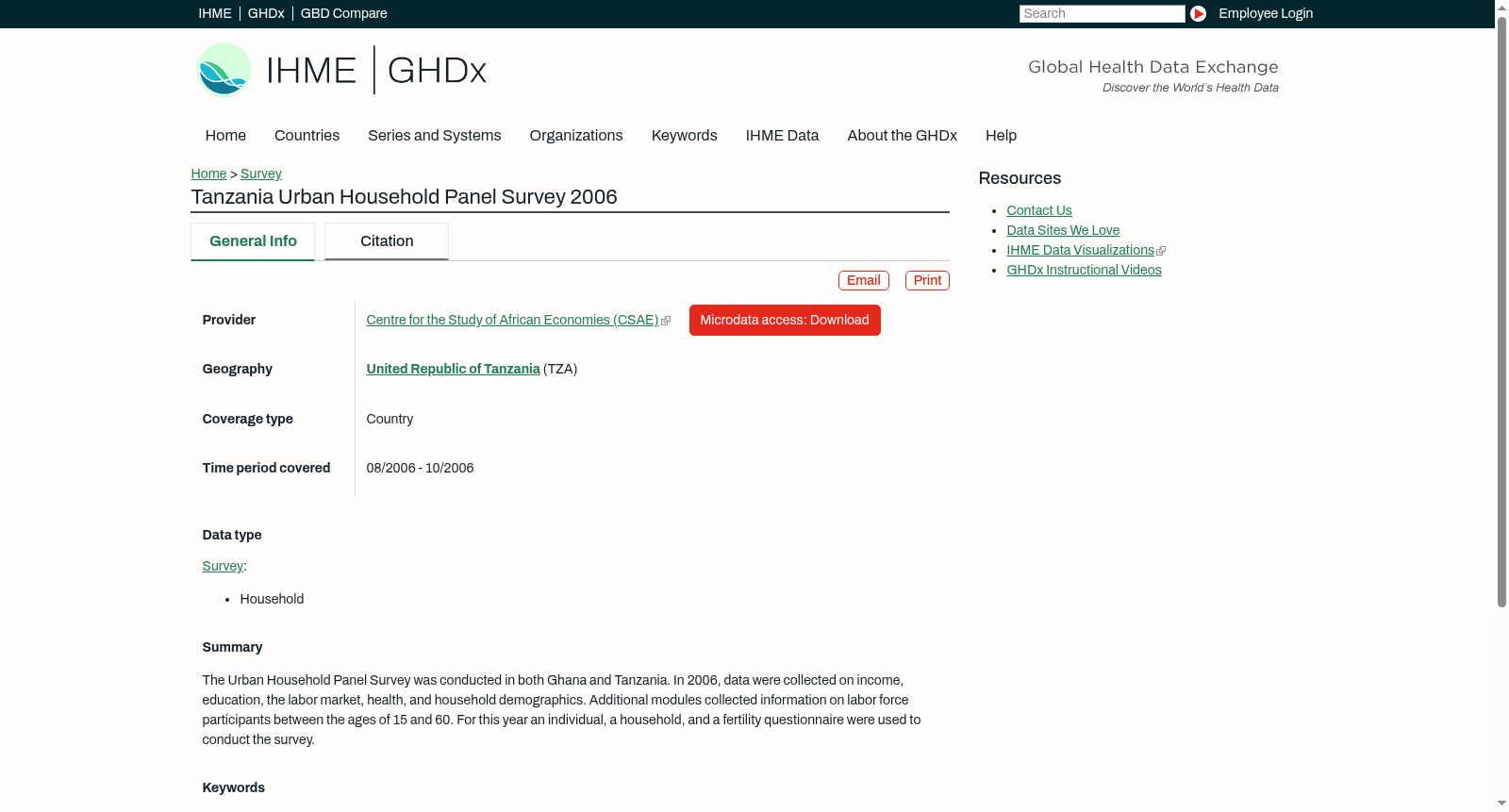
Task: Click the time period value 08/2006 - 10/2006
Action: 420,469
